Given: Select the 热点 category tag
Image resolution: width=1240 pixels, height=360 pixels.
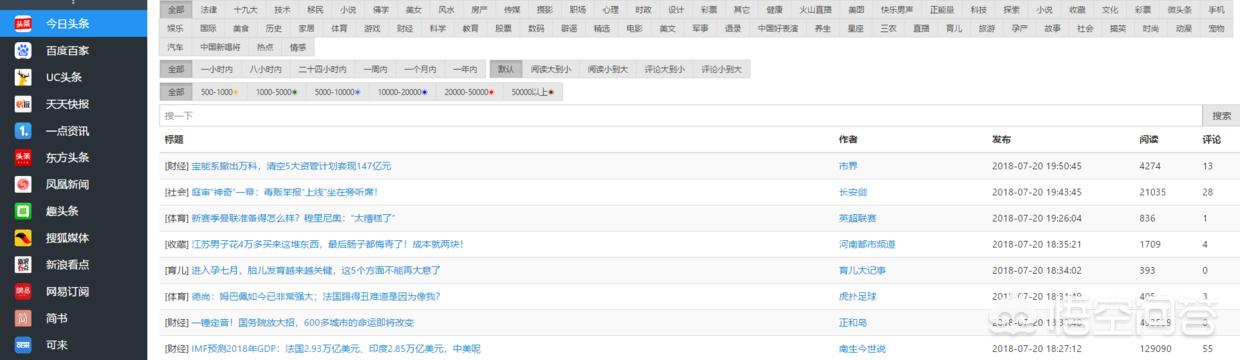Looking at the screenshot, I should (x=265, y=47).
